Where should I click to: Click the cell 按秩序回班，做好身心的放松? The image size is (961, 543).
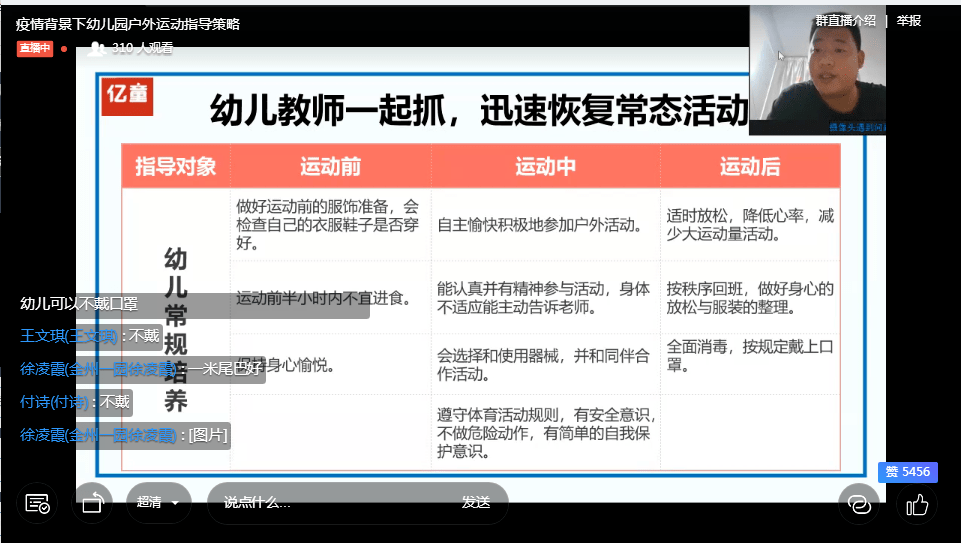tap(750, 298)
